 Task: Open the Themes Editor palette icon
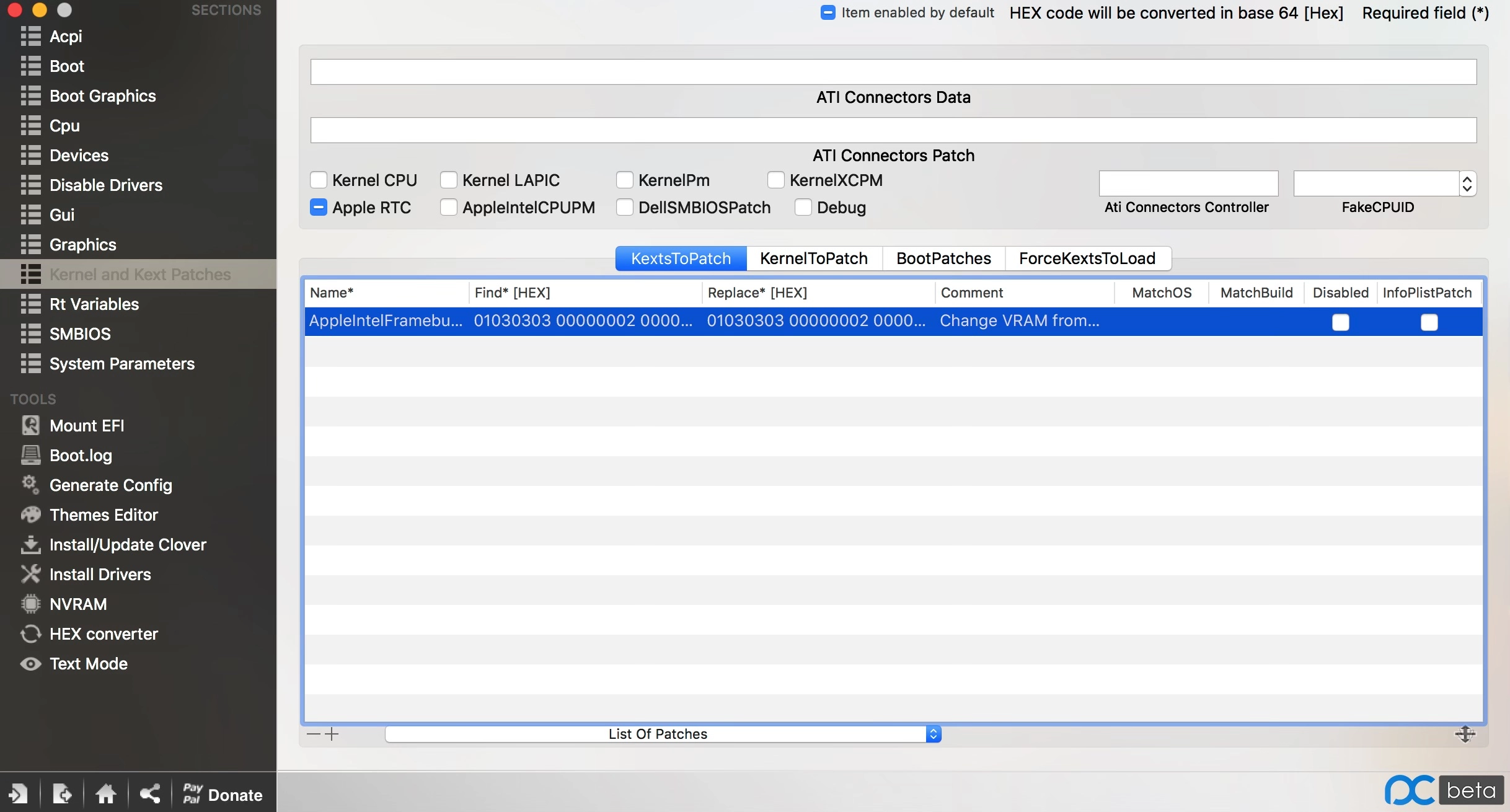30,514
